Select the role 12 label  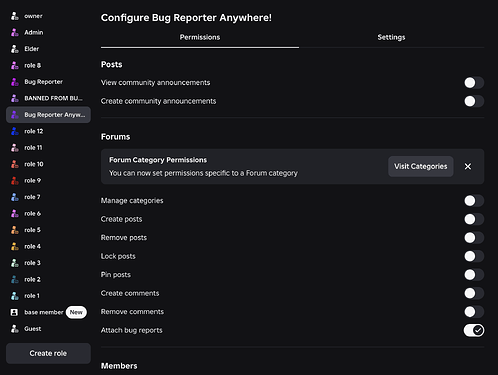pos(34,131)
